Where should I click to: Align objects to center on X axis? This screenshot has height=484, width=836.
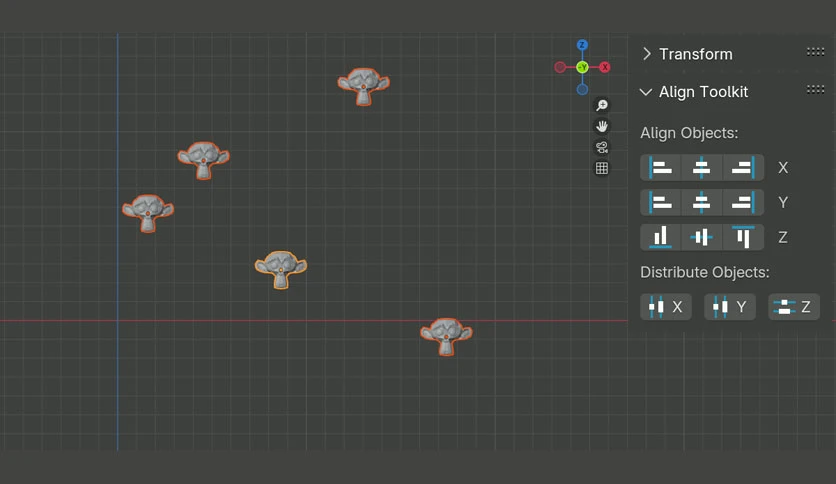pos(702,168)
